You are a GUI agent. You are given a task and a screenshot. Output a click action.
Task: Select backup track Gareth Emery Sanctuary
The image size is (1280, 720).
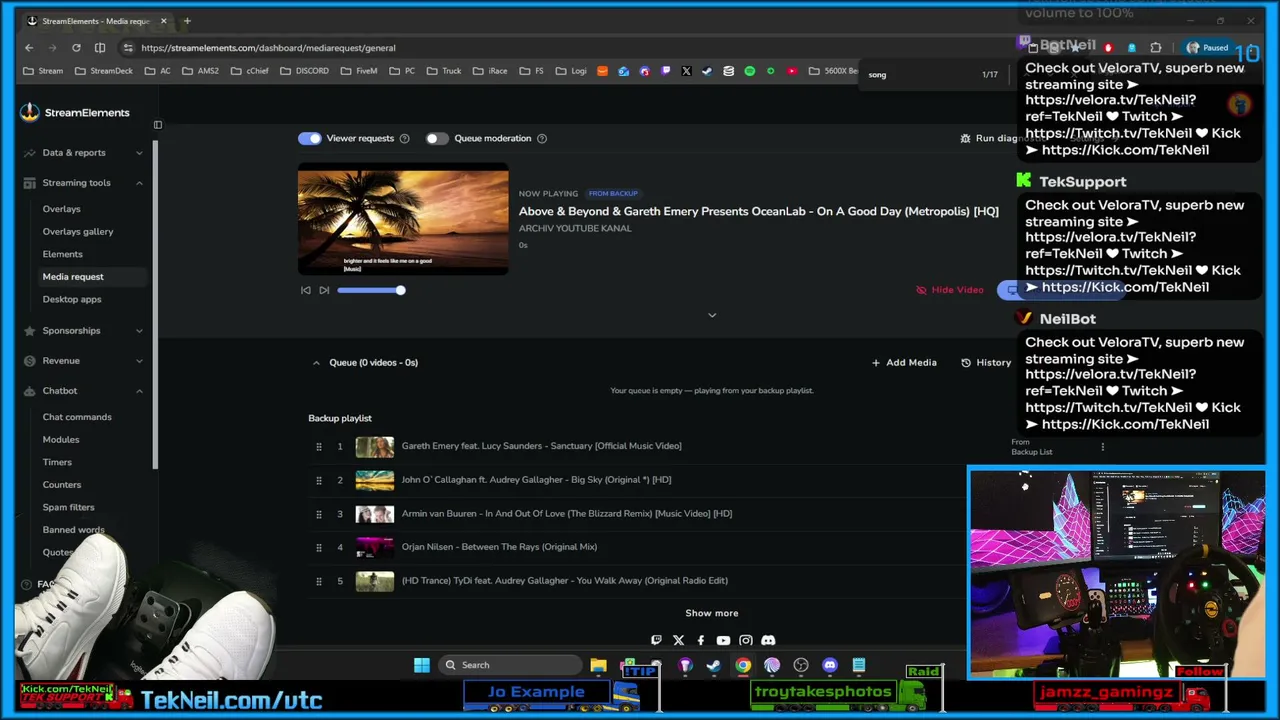(x=541, y=446)
